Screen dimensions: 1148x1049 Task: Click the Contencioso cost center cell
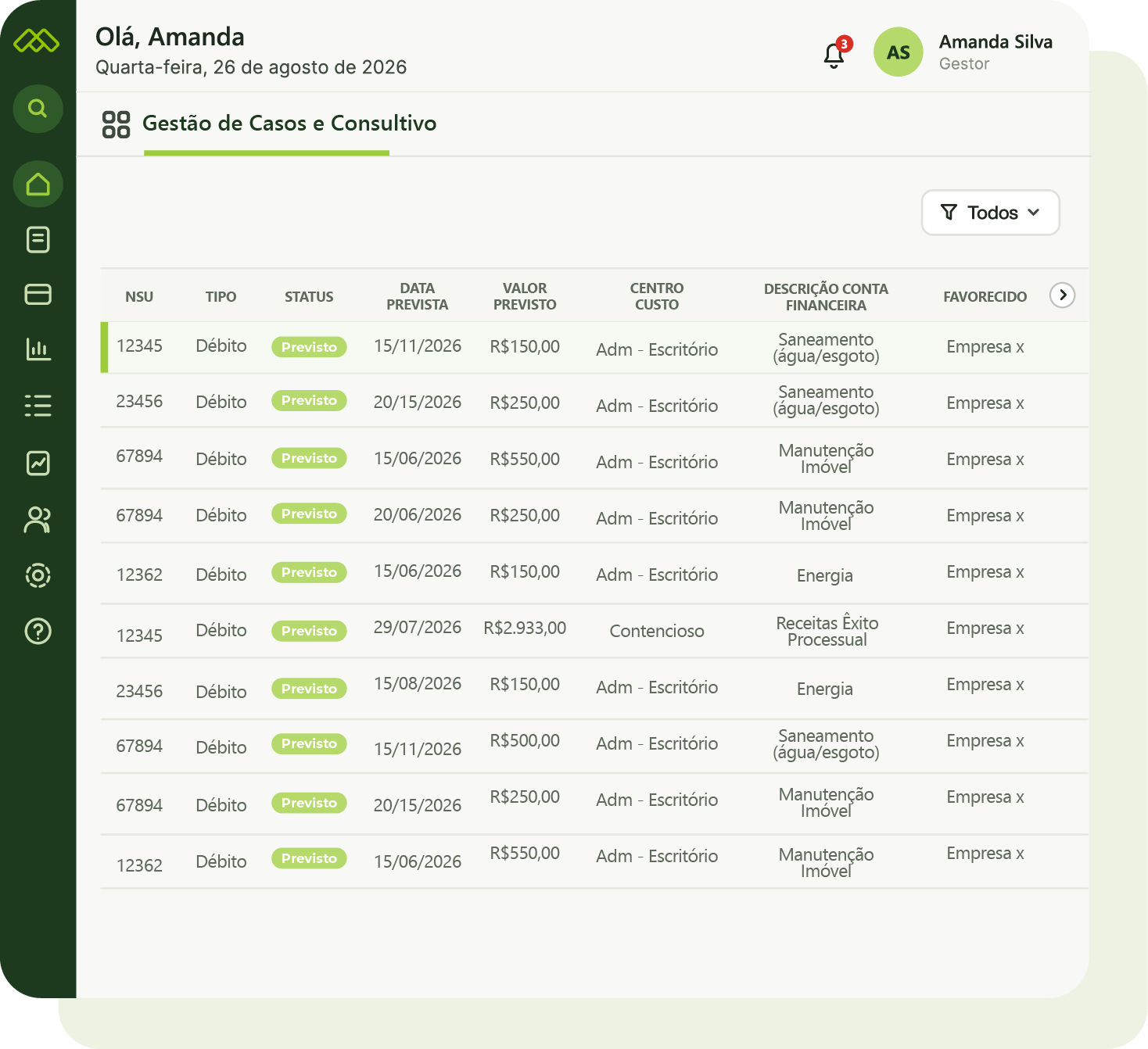(x=657, y=631)
